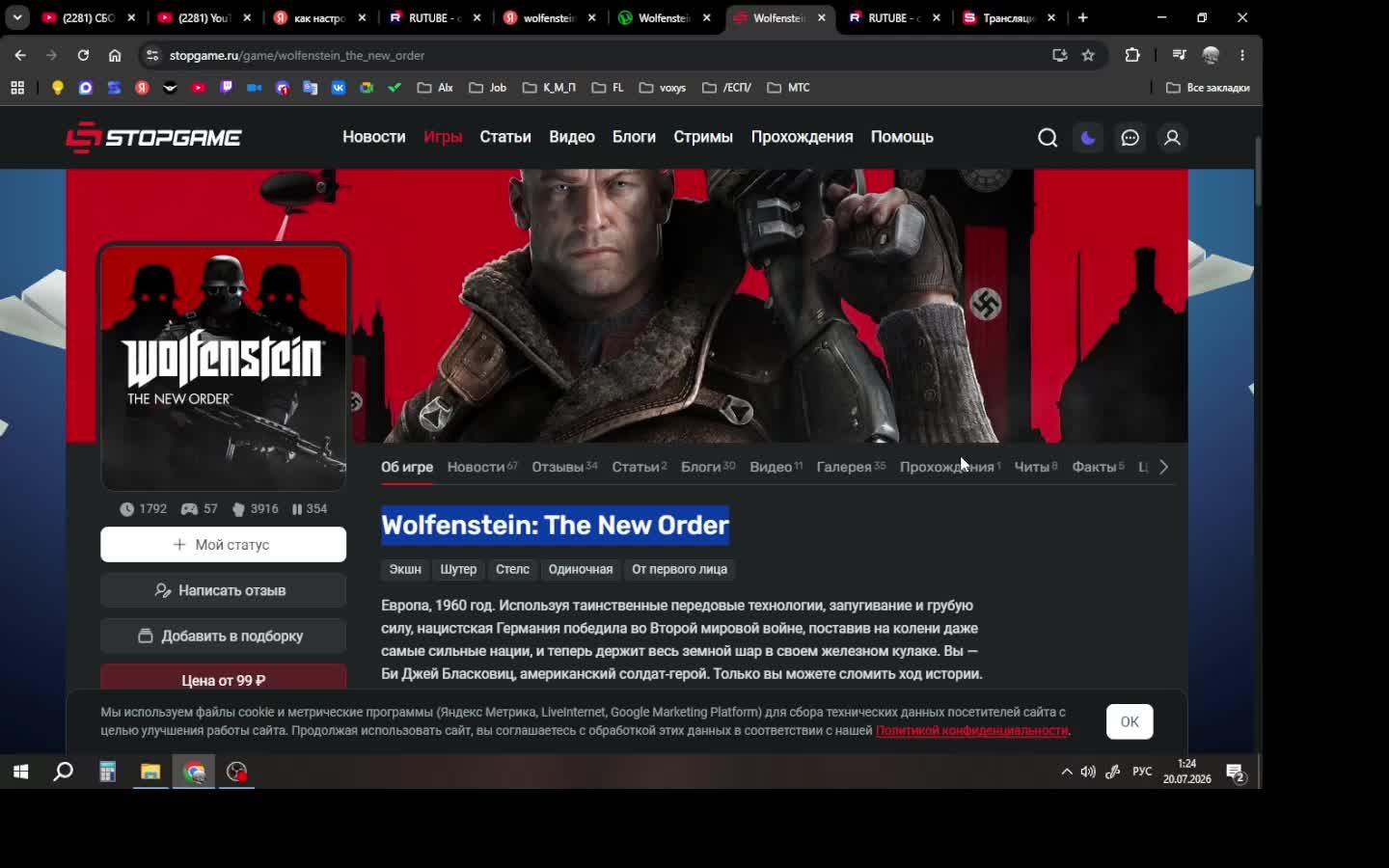
Task: Open the lightbulb bookmark
Action: (x=58, y=88)
